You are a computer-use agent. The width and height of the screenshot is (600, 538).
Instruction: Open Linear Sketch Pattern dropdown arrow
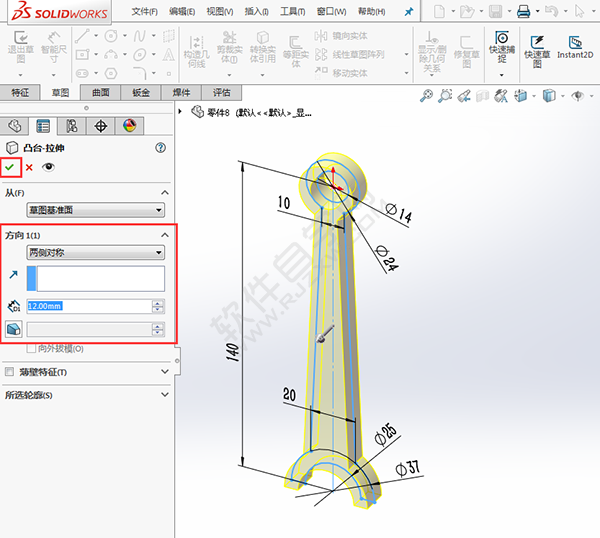point(406,54)
